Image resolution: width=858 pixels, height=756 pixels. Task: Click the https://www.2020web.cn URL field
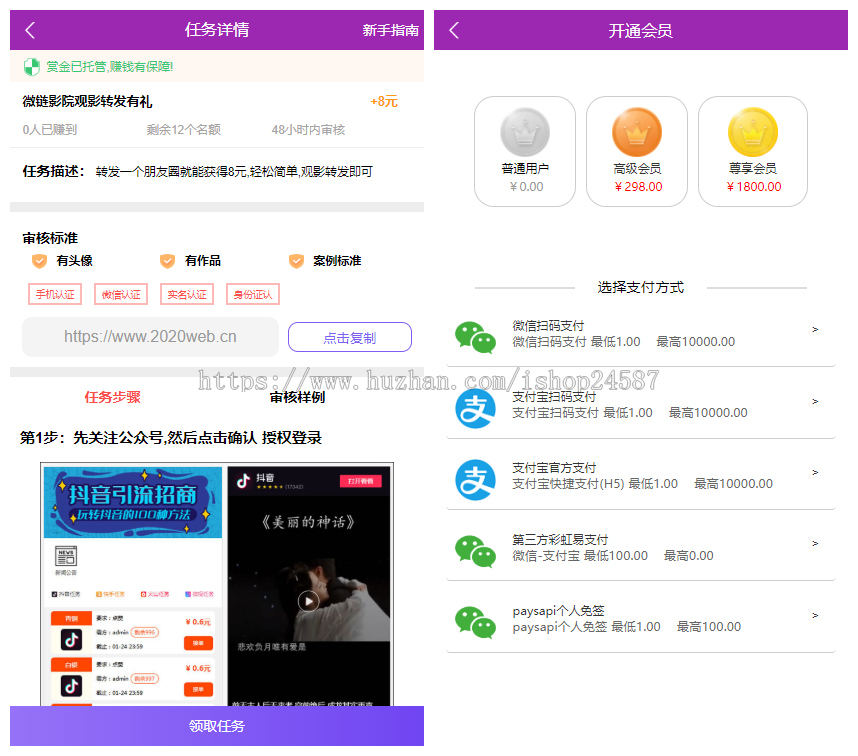pyautogui.click(x=150, y=337)
